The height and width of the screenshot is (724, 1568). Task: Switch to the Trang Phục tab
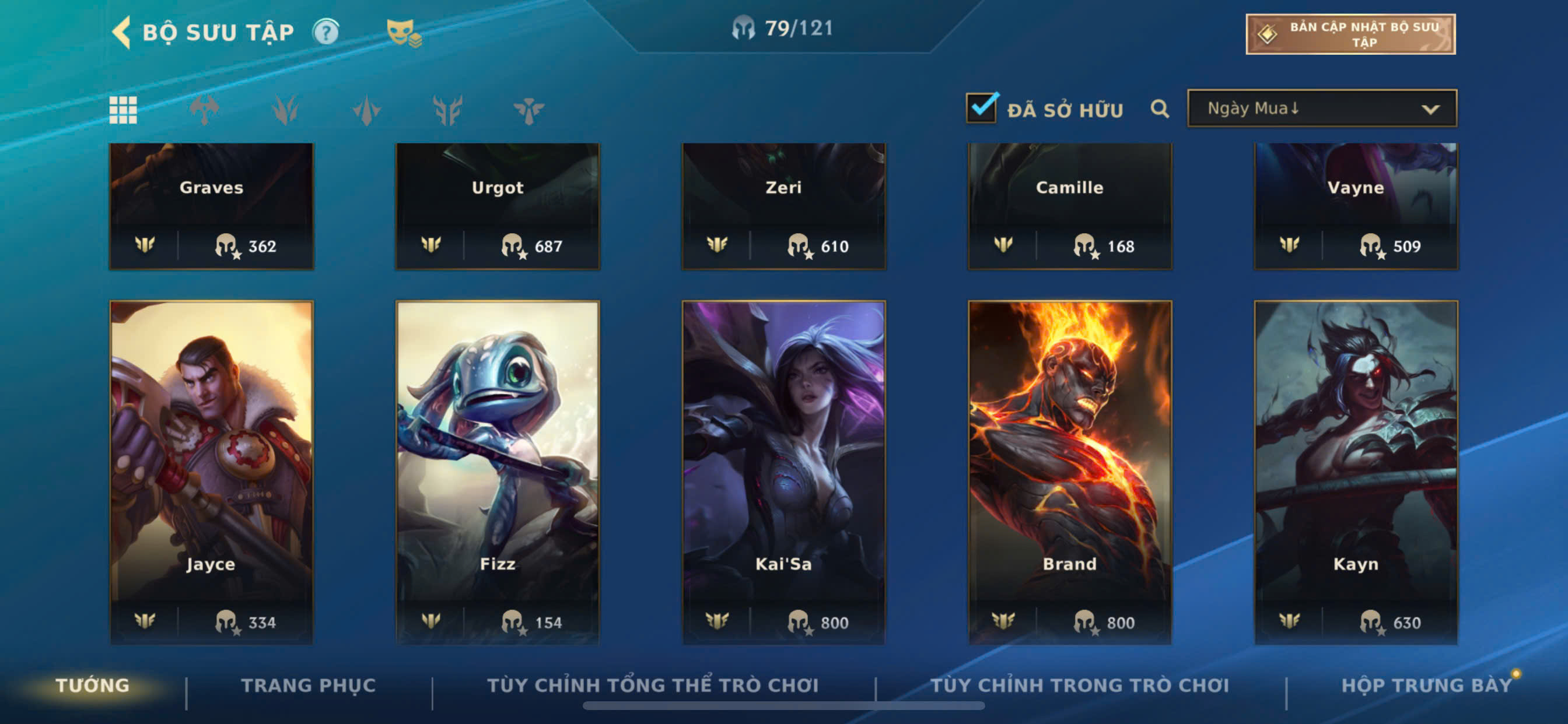coord(309,686)
